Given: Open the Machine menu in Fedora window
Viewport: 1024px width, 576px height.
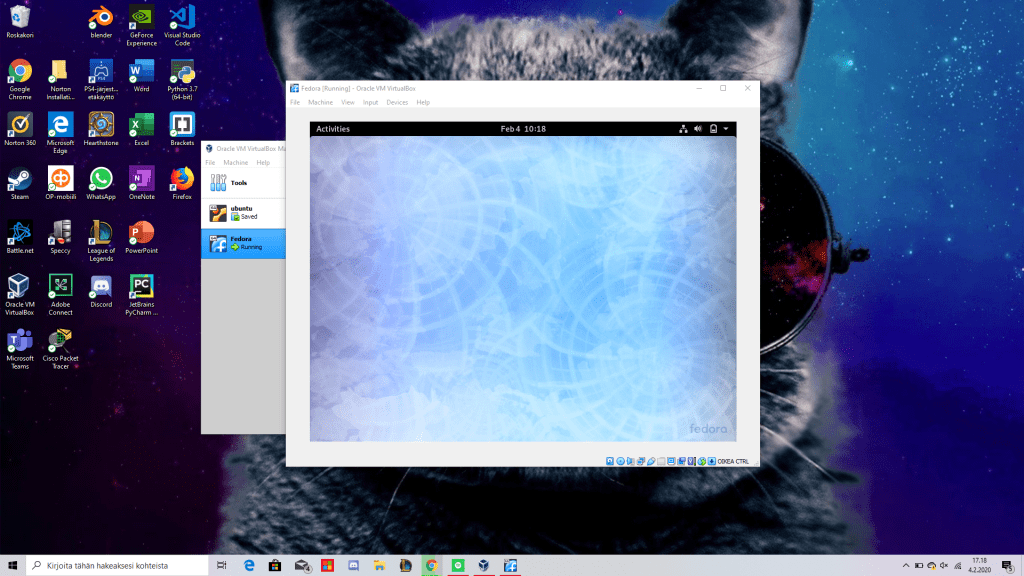Looking at the screenshot, I should [x=320, y=102].
